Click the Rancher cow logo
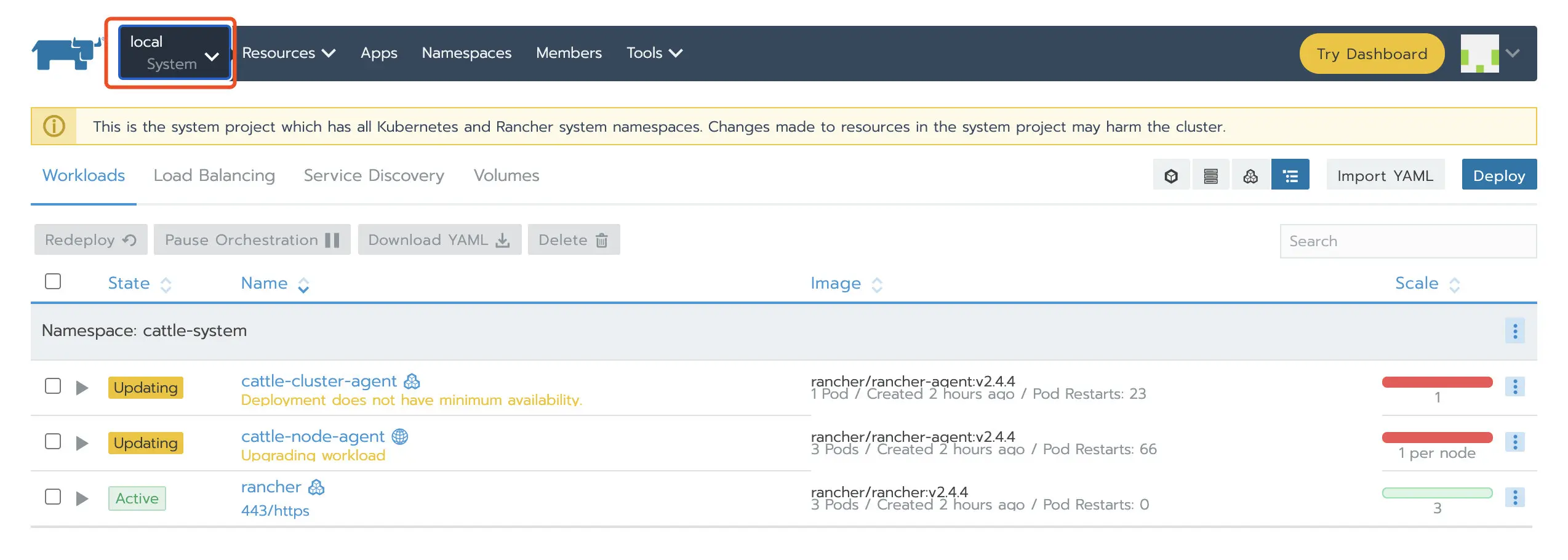Screen dimensions: 1568x560 coord(66,54)
